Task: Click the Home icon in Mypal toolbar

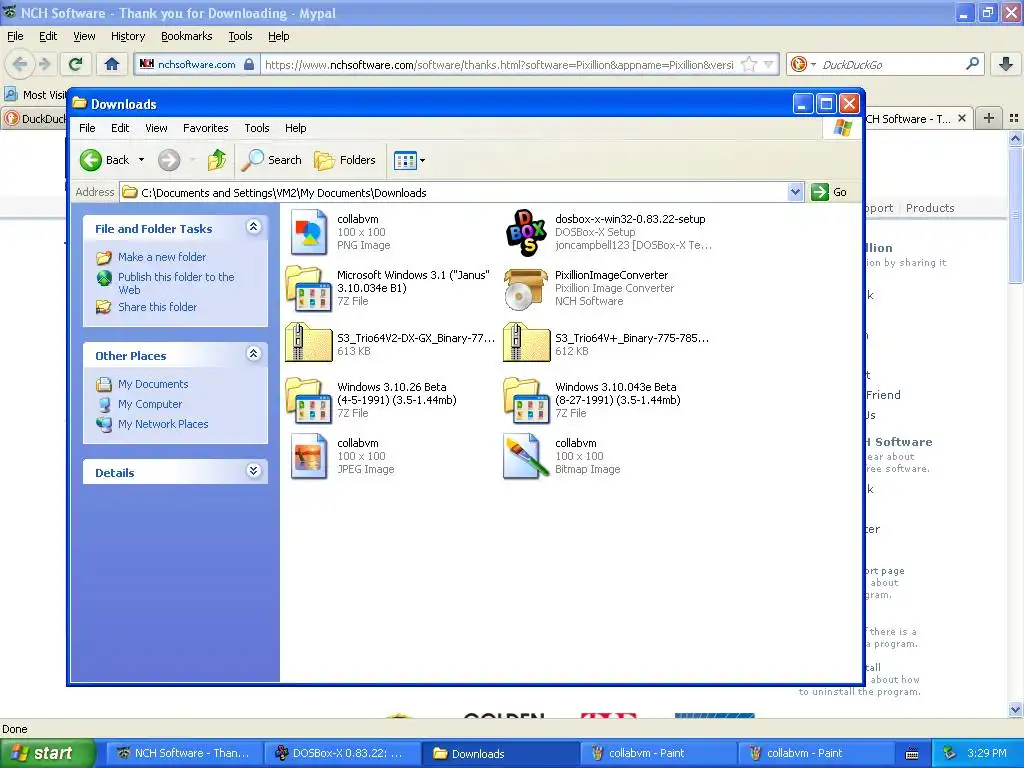Action: tap(112, 64)
